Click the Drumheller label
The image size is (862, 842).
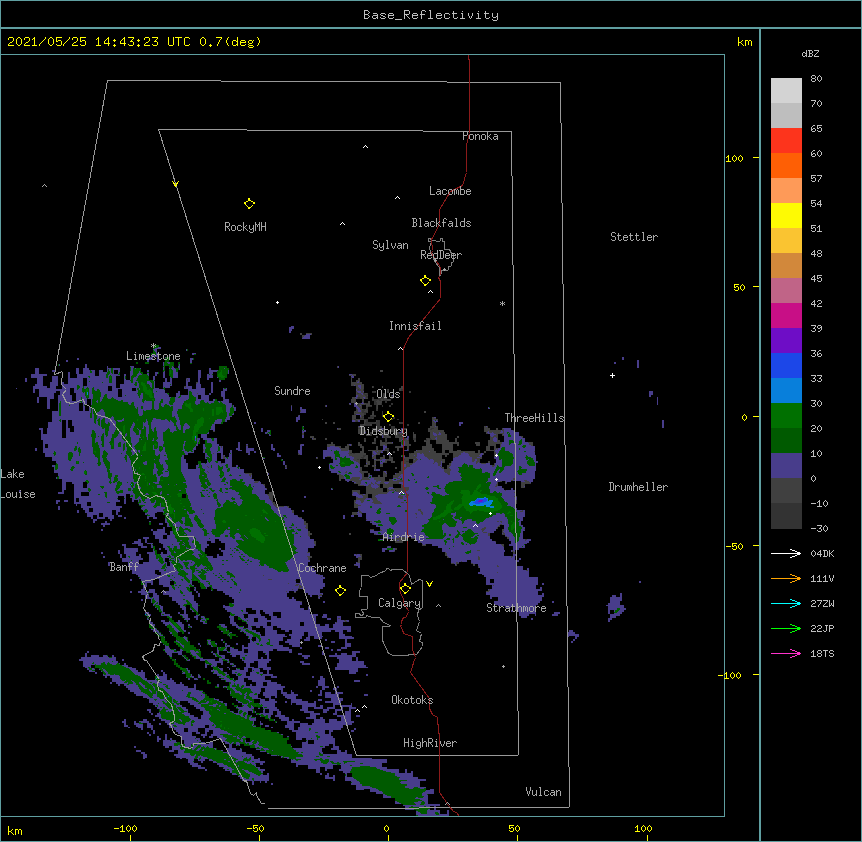(x=638, y=487)
